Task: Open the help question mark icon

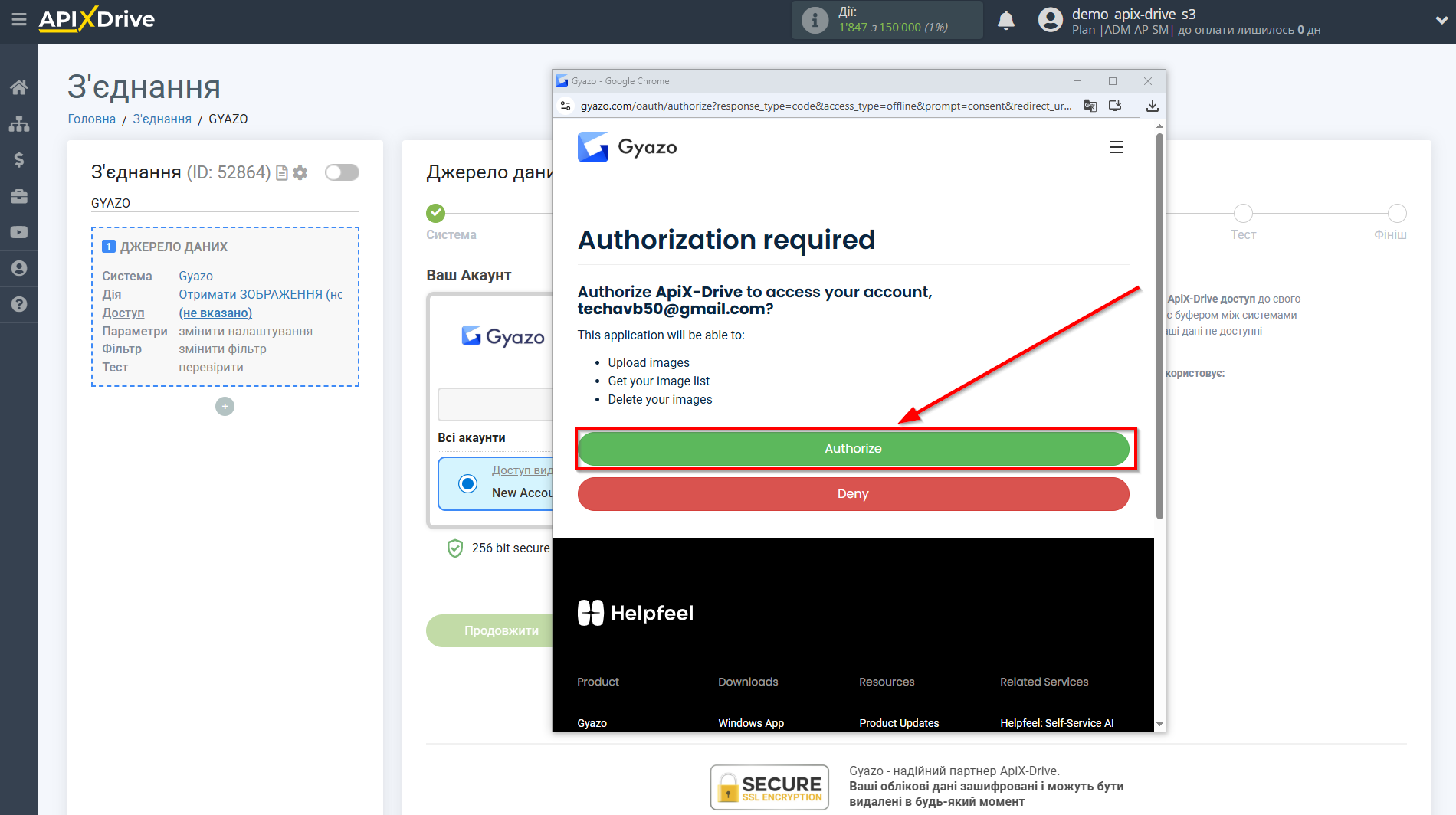Action: [18, 304]
